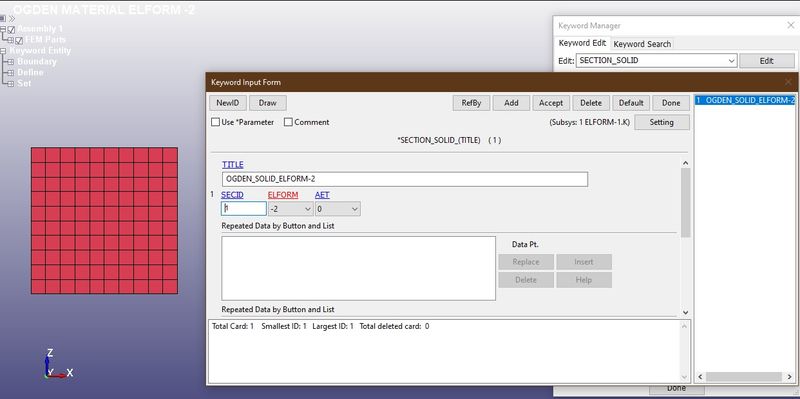The width and height of the screenshot is (800, 399).
Task: Select OGDEN_SOLID_ELFORM-2 in the card list
Action: click(x=745, y=101)
